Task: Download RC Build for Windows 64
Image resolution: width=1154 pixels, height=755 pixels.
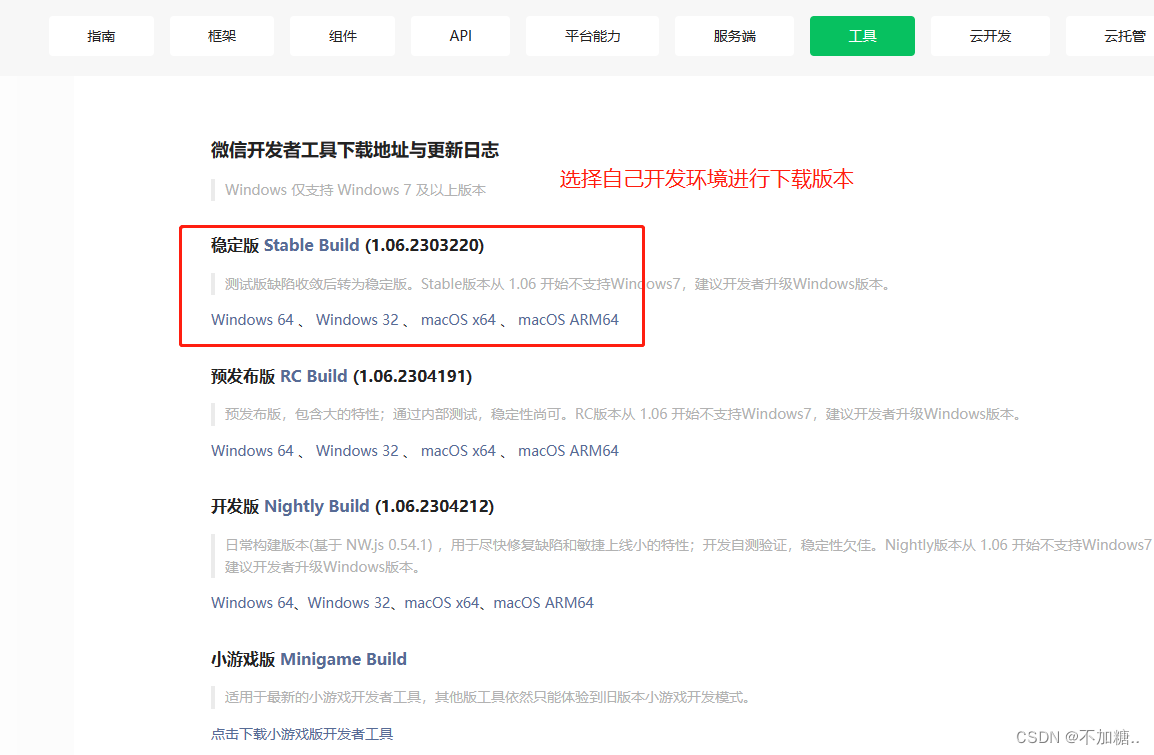Action: [252, 451]
